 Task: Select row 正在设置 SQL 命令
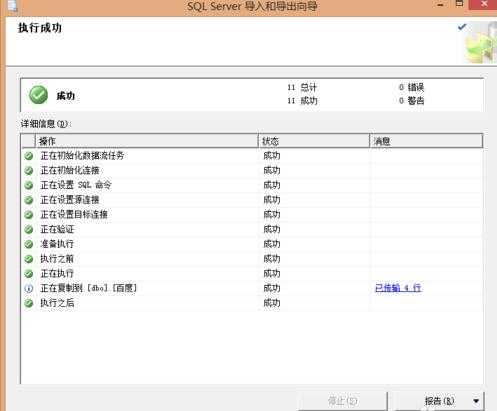pyautogui.click(x=252, y=185)
